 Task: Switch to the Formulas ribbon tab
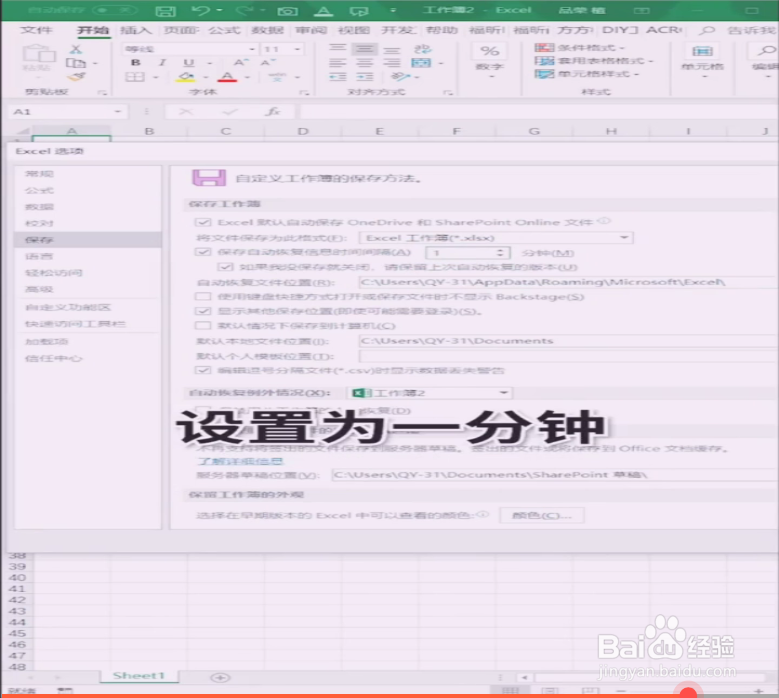coord(224,30)
